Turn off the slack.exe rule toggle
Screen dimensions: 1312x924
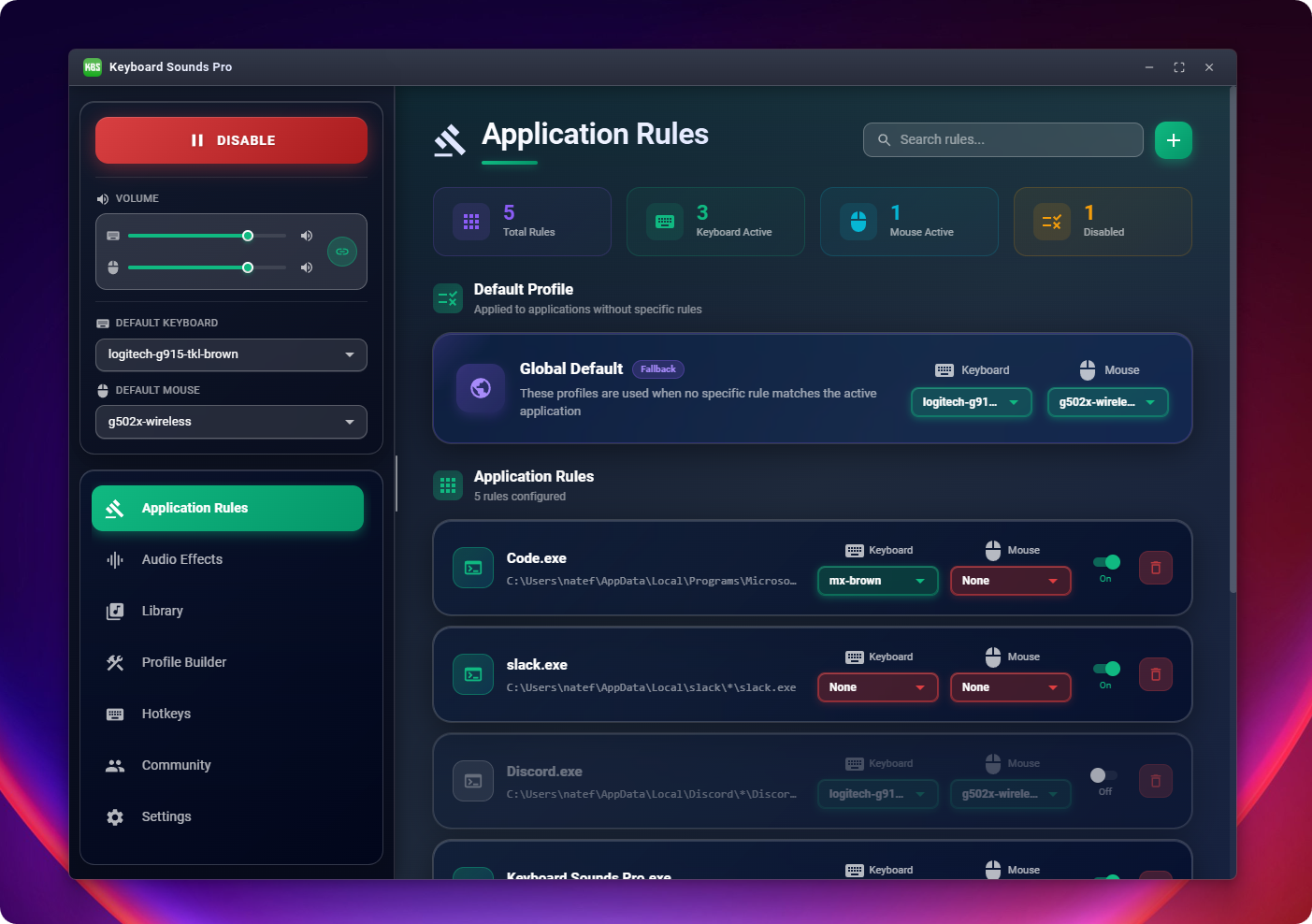coord(1106,669)
